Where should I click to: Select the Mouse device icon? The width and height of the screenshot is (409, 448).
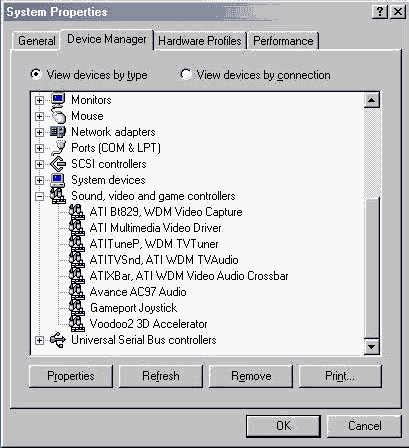[x=58, y=116]
